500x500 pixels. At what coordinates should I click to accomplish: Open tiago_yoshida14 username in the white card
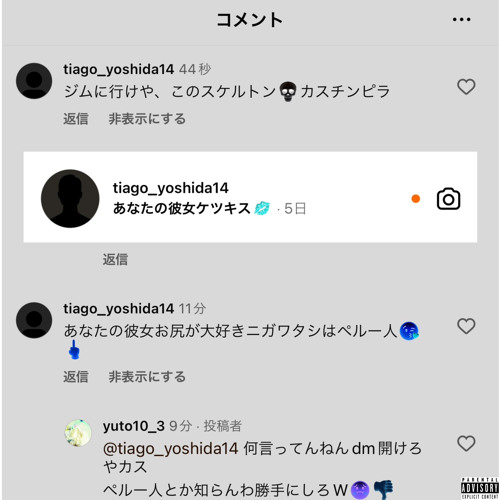(171, 188)
